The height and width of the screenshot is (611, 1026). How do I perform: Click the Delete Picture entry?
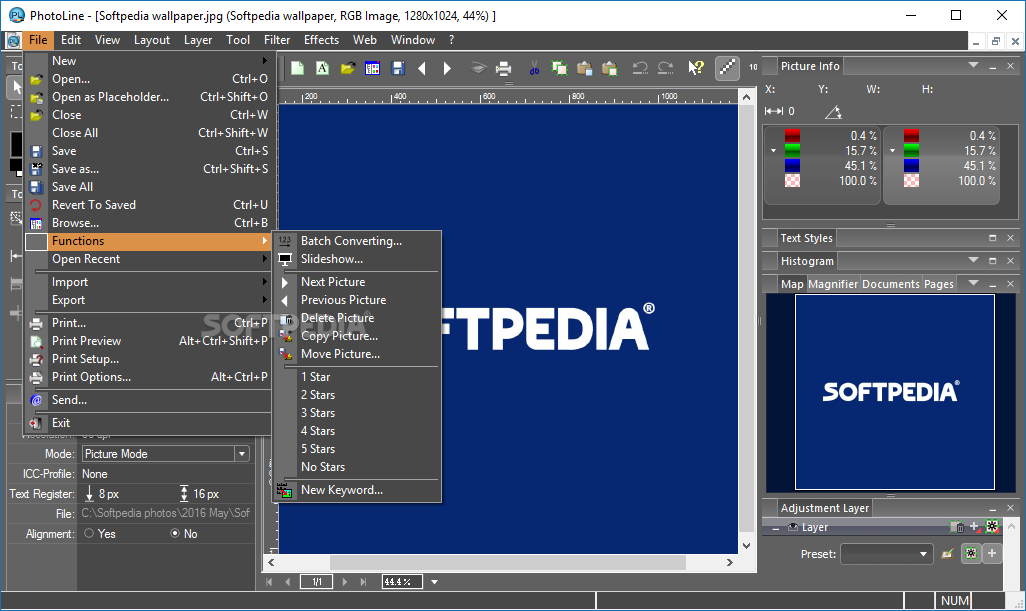357,318
